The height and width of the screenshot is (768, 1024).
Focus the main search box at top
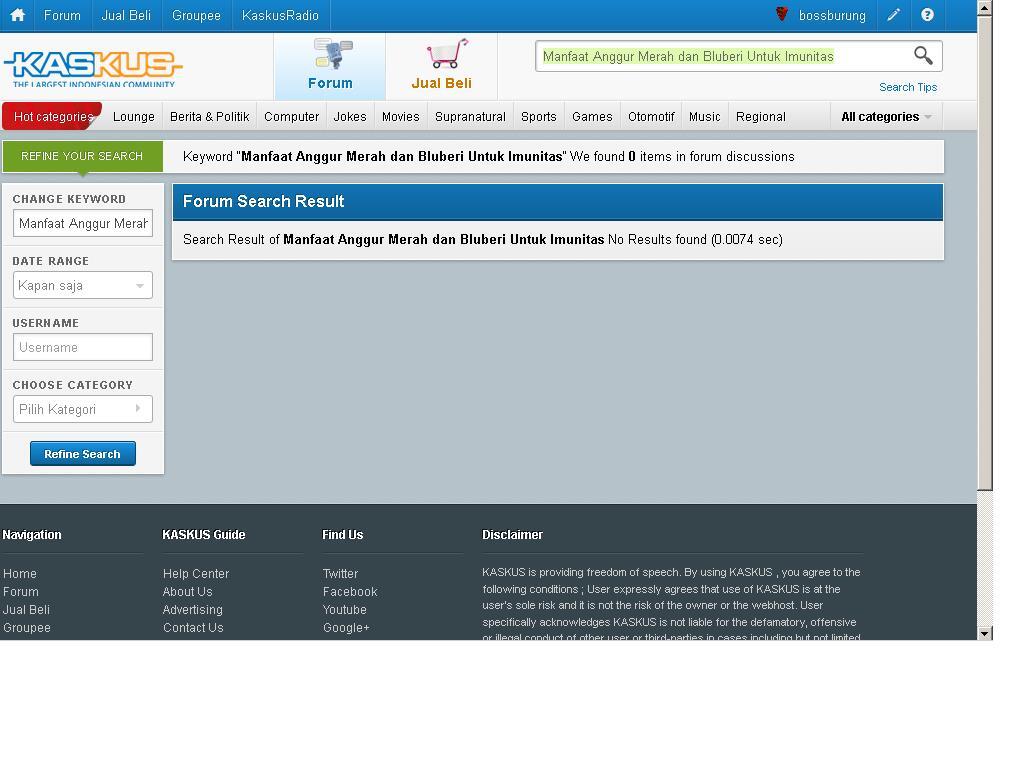click(724, 56)
